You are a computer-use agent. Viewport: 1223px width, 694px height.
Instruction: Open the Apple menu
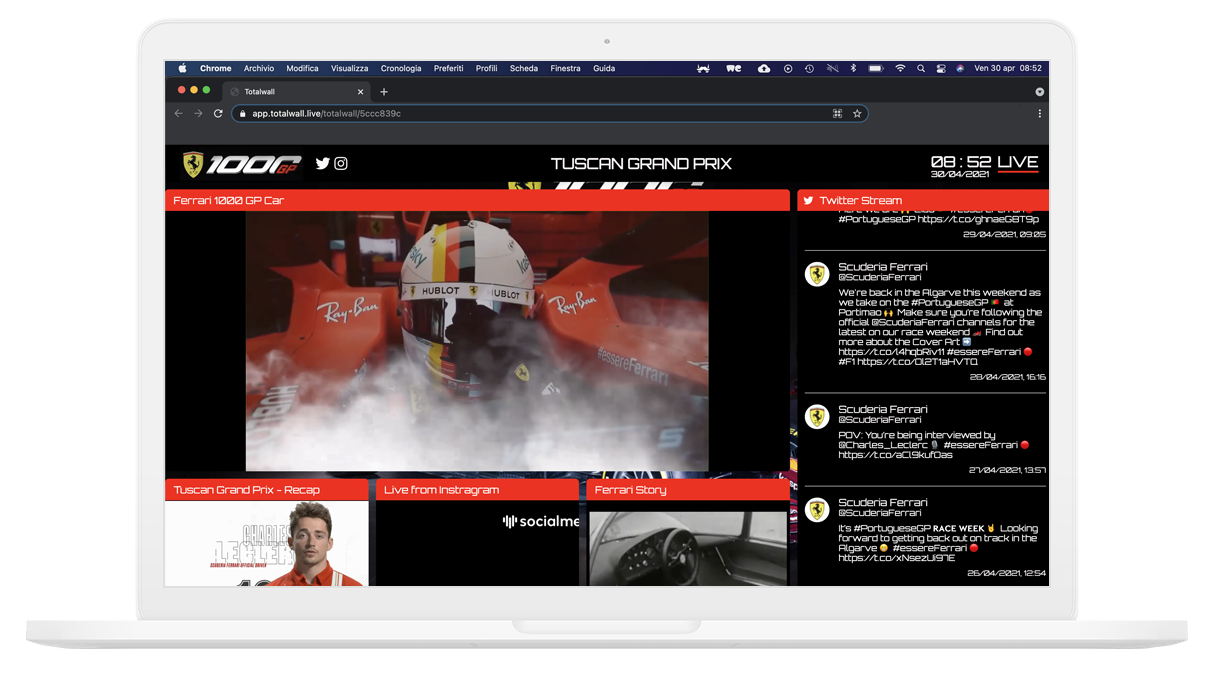tap(182, 69)
